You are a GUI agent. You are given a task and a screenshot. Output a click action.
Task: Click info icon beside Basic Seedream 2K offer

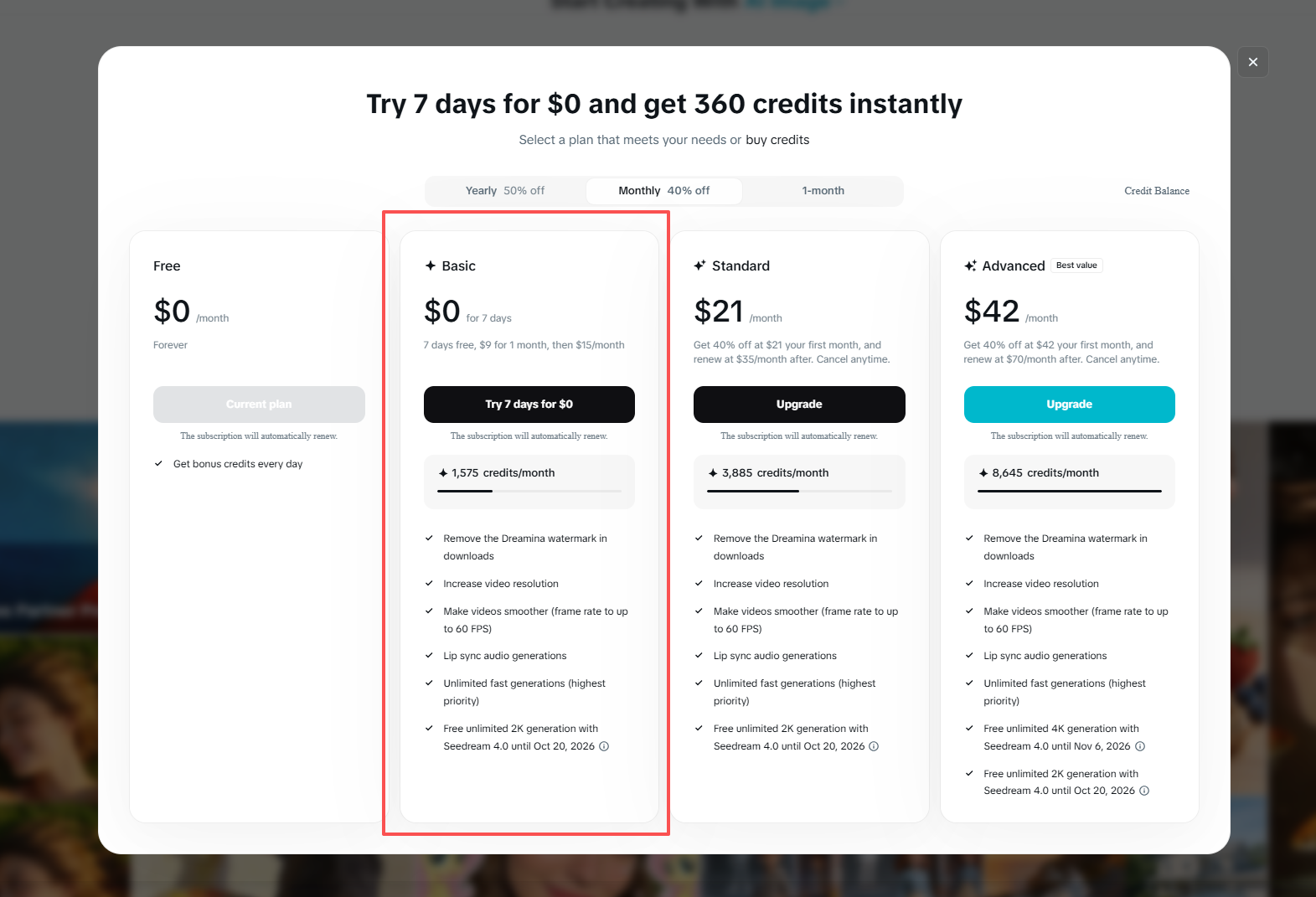pyautogui.click(x=604, y=746)
